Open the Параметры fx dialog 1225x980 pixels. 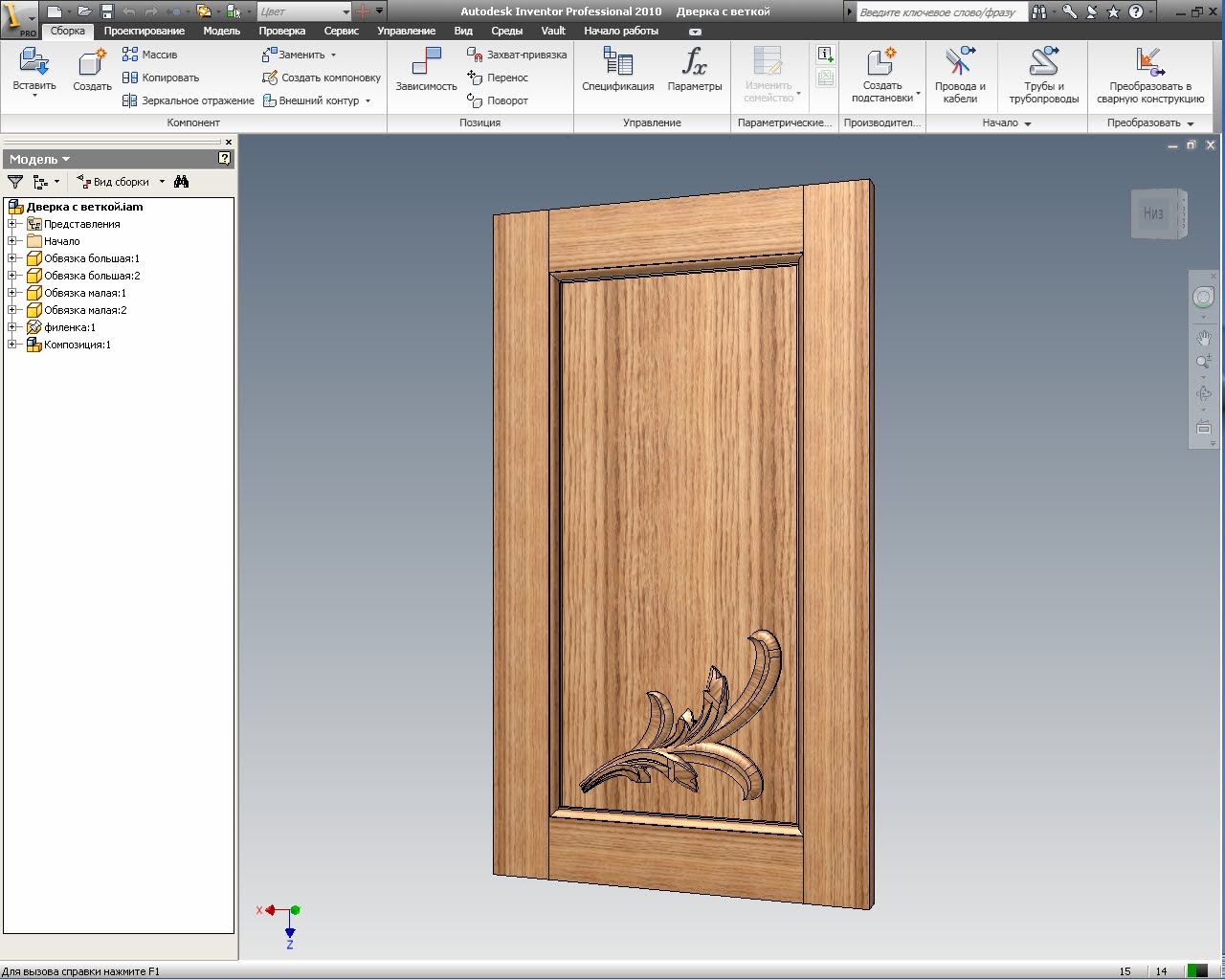695,71
